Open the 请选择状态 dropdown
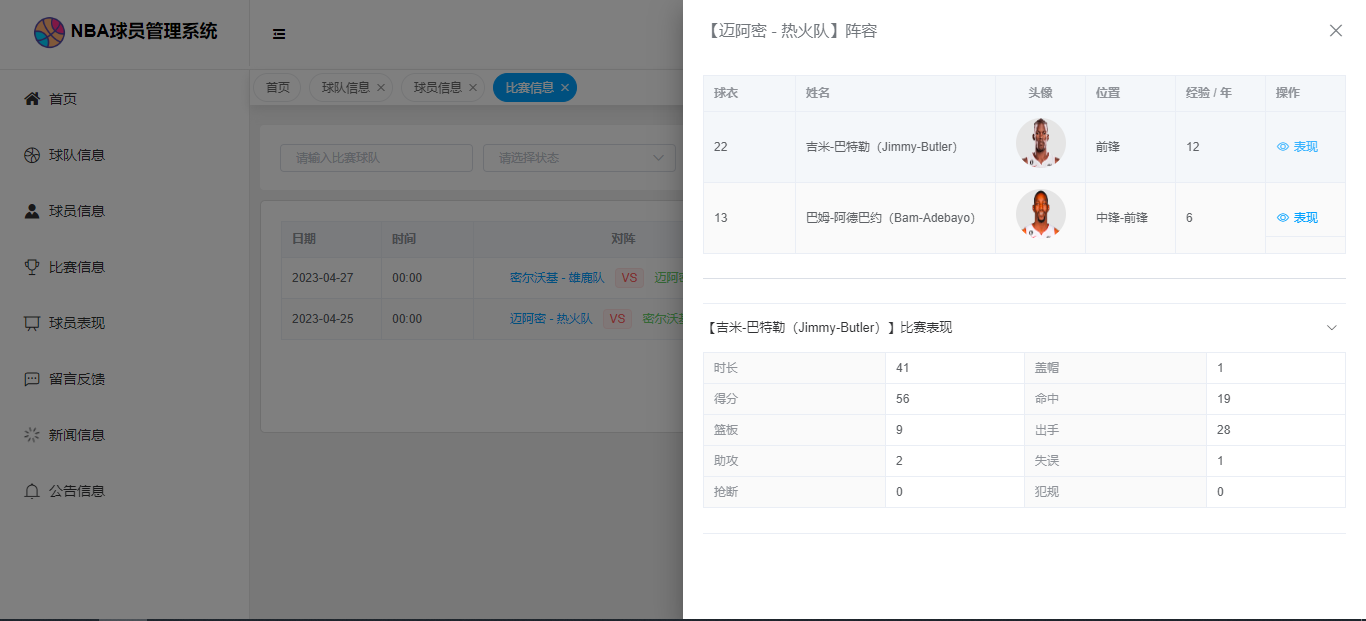The height and width of the screenshot is (621, 1366). (x=579, y=158)
